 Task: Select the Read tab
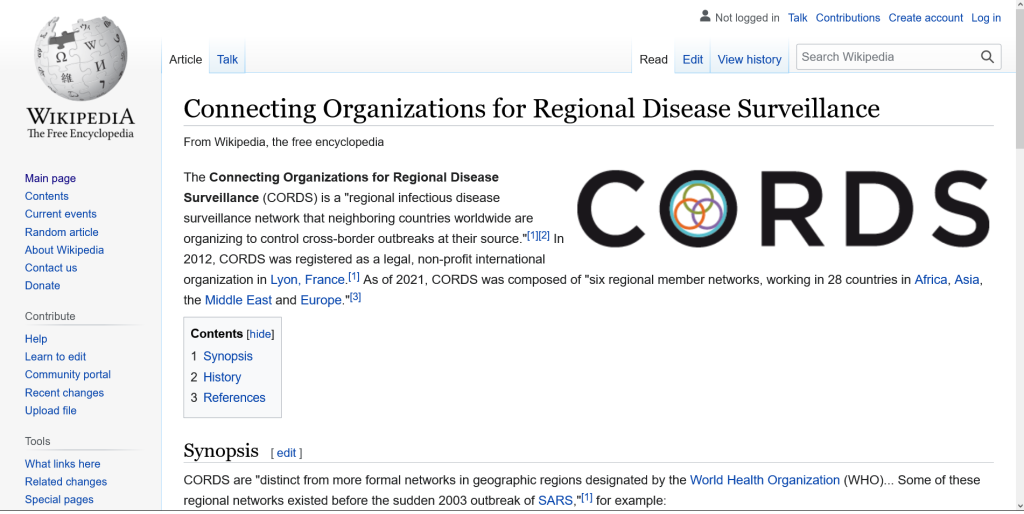[653, 59]
